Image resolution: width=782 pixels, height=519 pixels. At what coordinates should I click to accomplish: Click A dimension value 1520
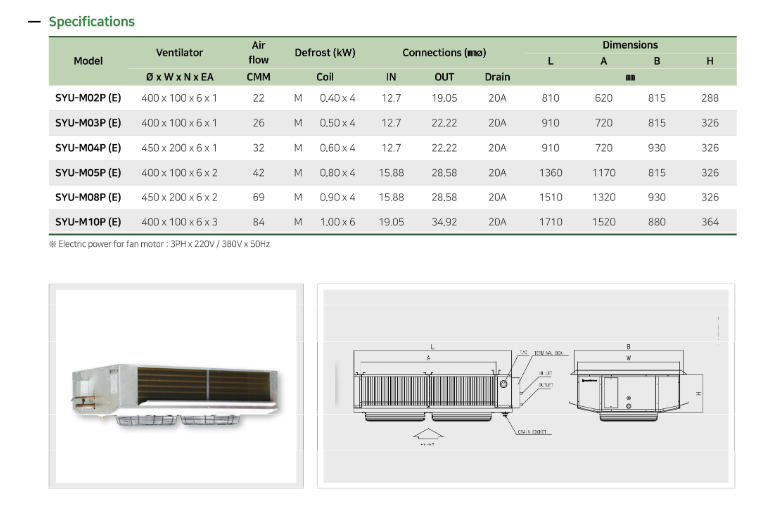pos(603,222)
